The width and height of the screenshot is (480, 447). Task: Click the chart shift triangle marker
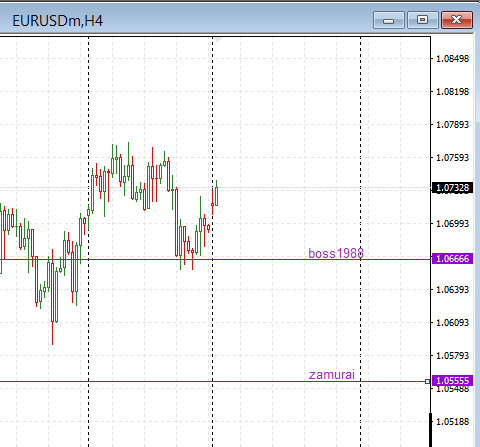click(217, 40)
